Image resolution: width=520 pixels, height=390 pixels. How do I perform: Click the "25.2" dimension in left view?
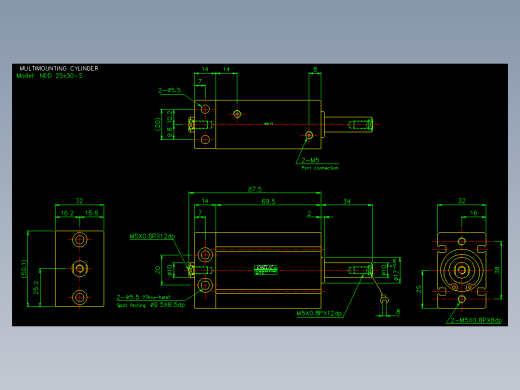(36, 287)
